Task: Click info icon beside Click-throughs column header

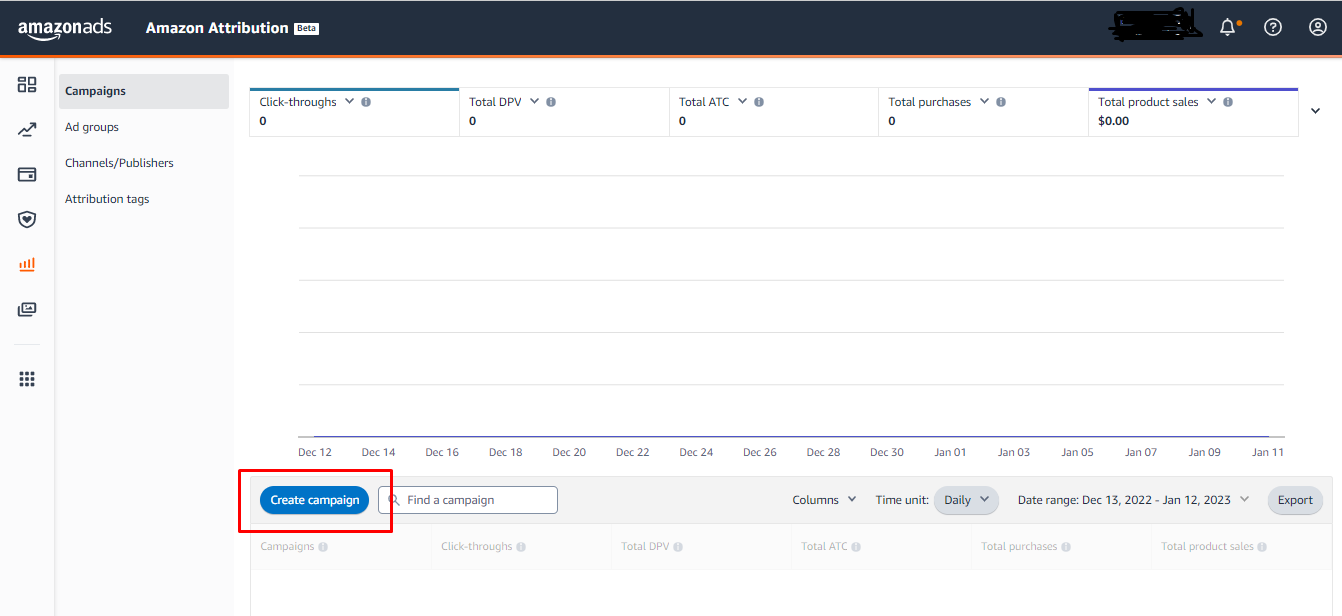Action: click(521, 547)
